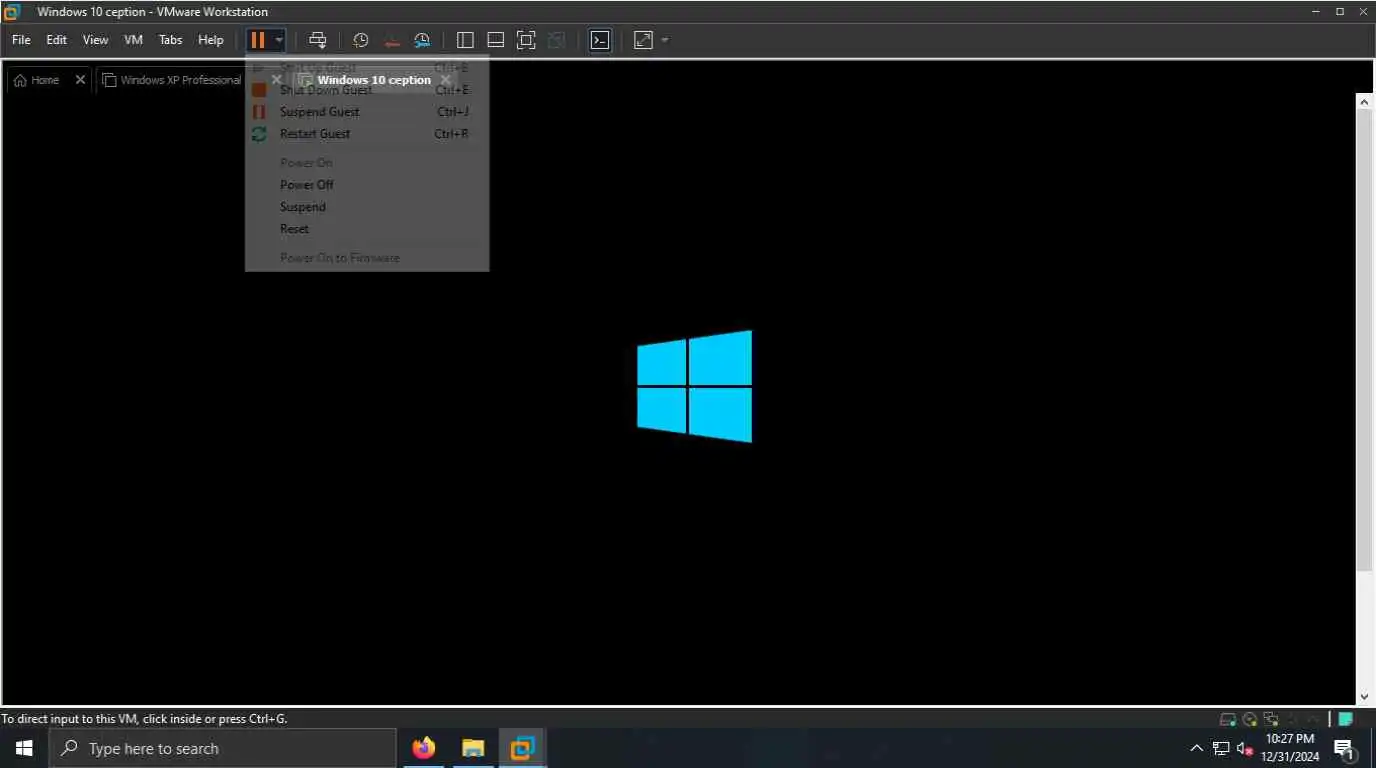Close the Windows 10 ception tab
Viewport: 1376px width, 768px height.
[446, 80]
